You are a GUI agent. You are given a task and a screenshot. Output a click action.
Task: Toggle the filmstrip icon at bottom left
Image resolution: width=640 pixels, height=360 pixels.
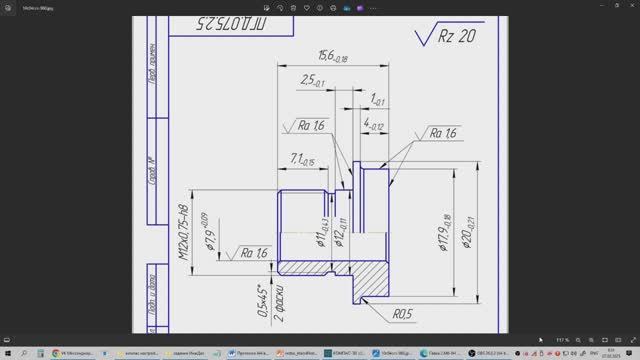coord(7,340)
